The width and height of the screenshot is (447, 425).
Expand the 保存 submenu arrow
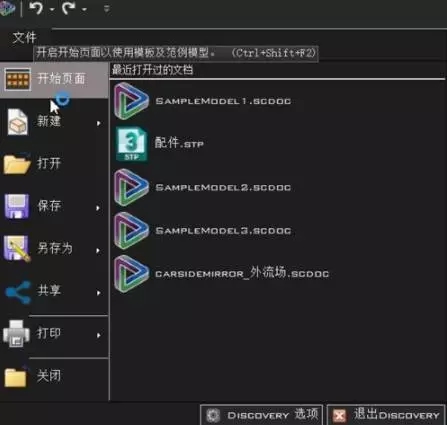98,208
